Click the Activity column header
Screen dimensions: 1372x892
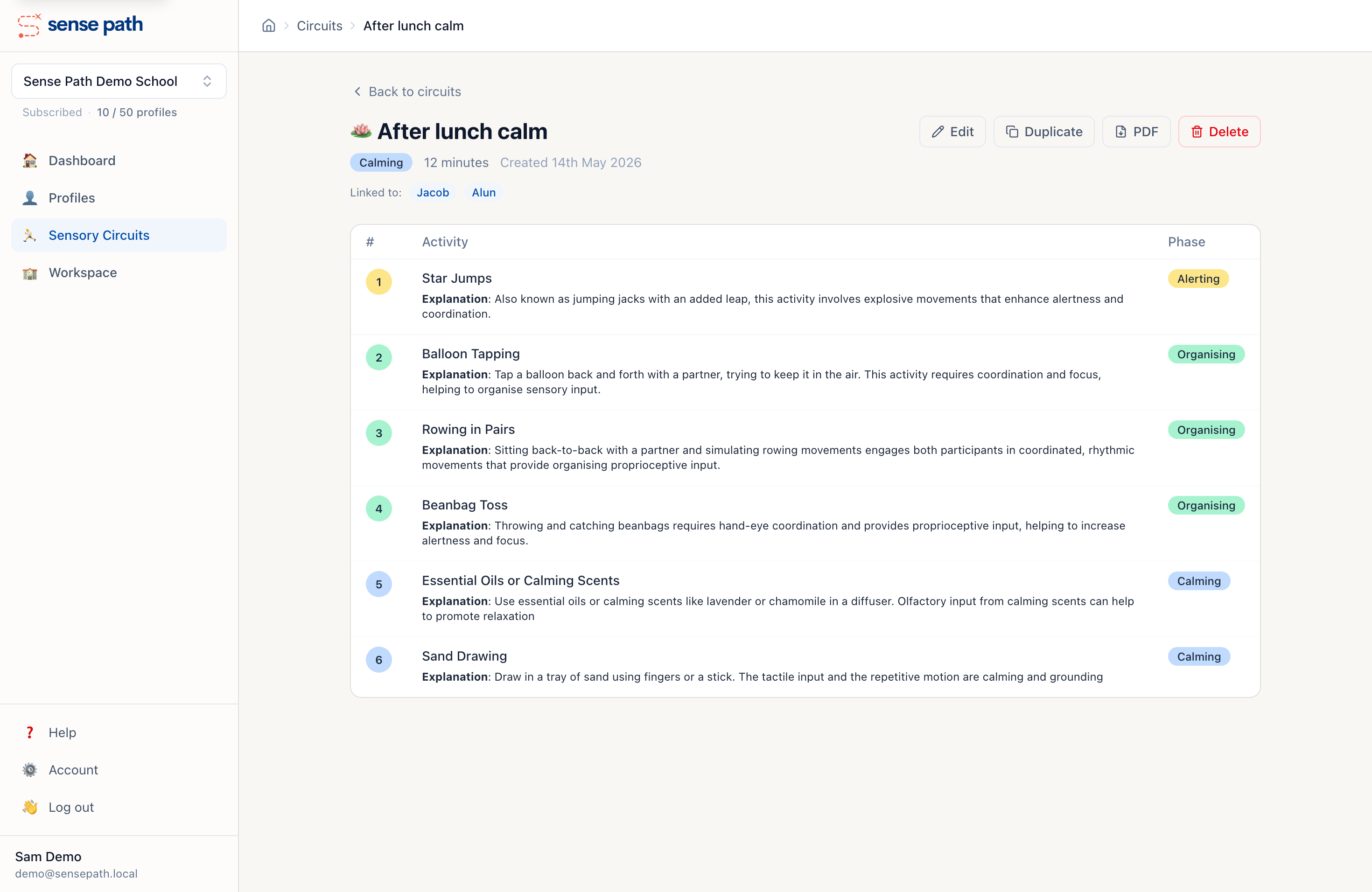pyautogui.click(x=445, y=242)
